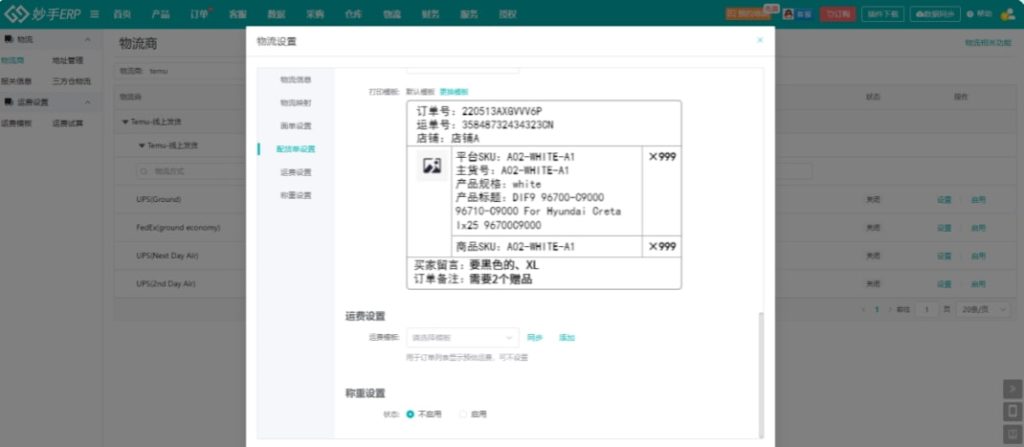
Task: Click the page-number jump input box
Action: coord(925,310)
